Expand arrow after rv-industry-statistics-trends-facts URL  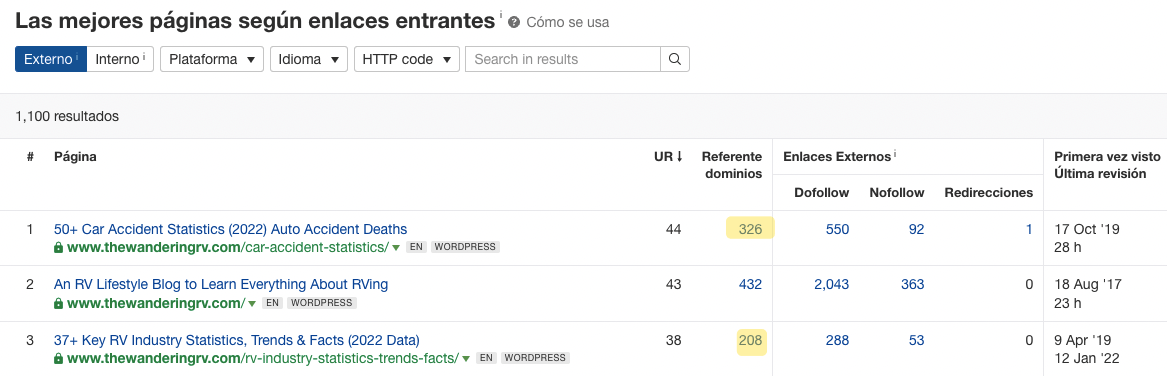(x=466, y=359)
